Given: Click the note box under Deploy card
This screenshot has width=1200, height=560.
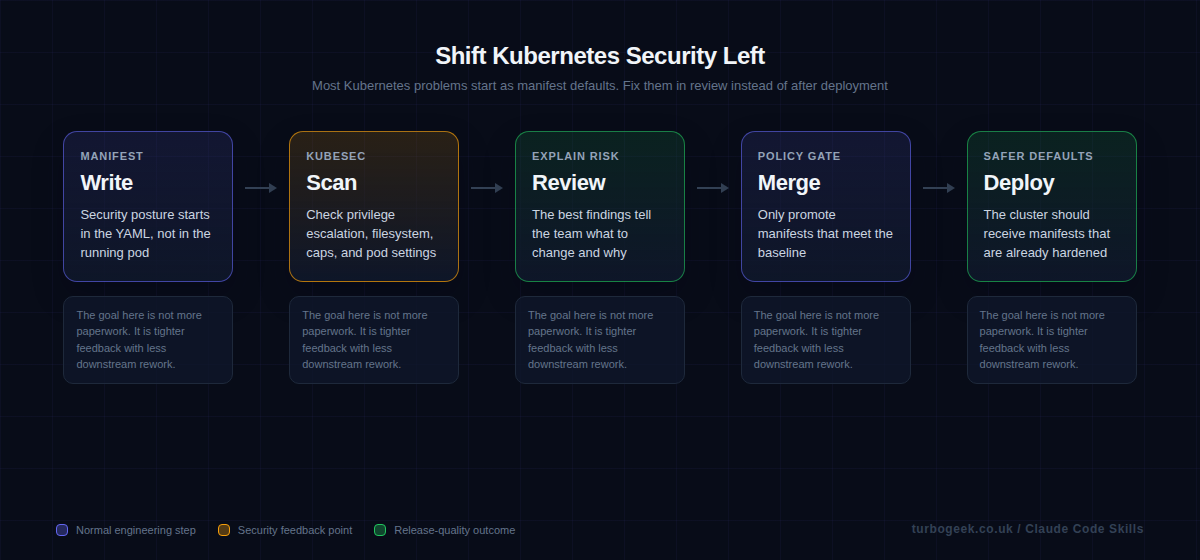Looking at the screenshot, I should [1052, 340].
